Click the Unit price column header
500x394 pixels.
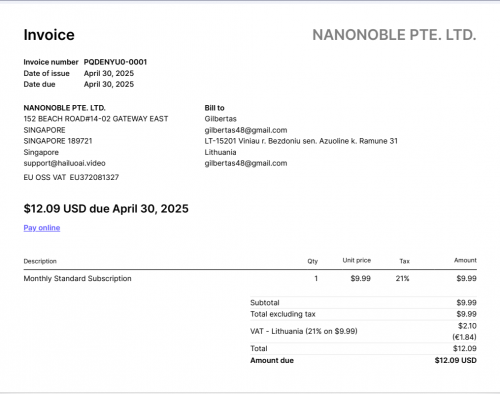click(357, 260)
